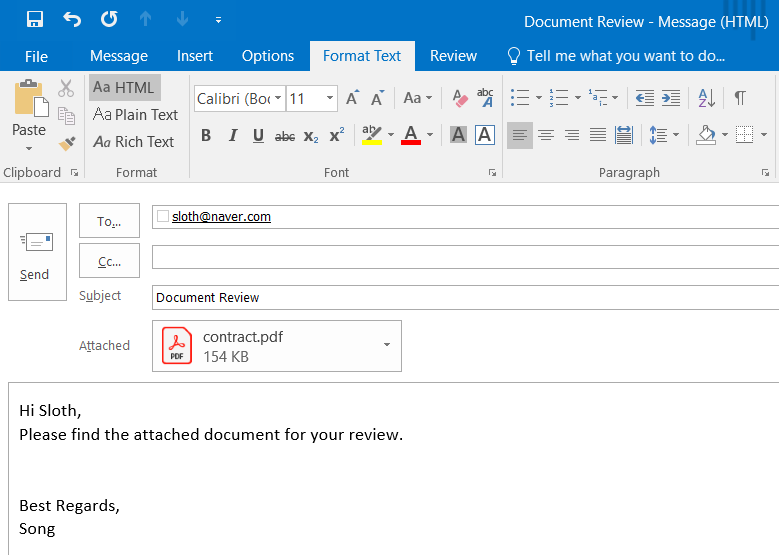Apply yellow text highlight color
Image resolution: width=779 pixels, height=555 pixels.
[372, 135]
